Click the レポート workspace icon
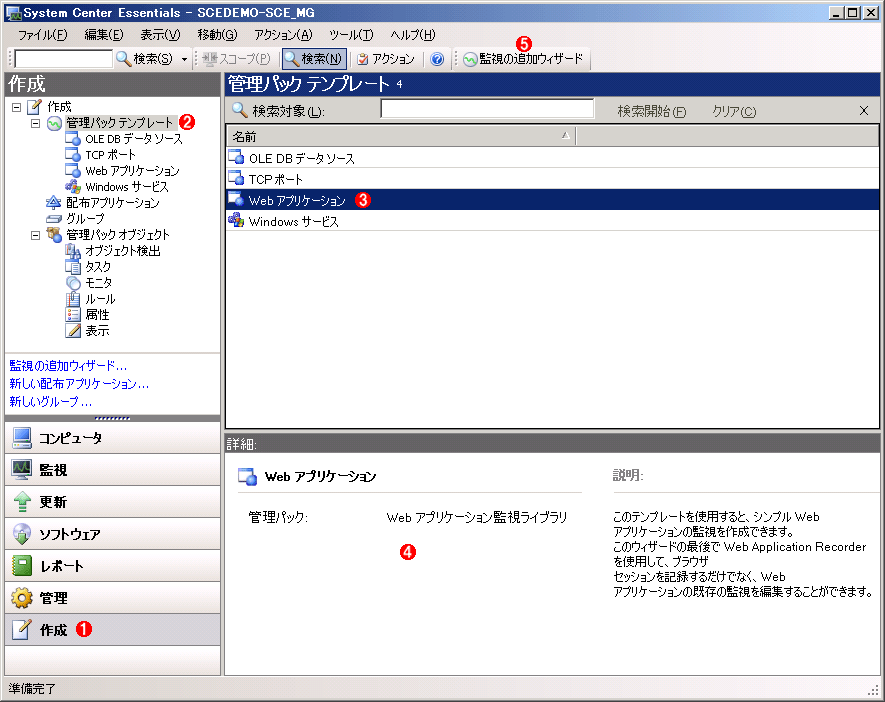This screenshot has width=885, height=702. click(22, 565)
